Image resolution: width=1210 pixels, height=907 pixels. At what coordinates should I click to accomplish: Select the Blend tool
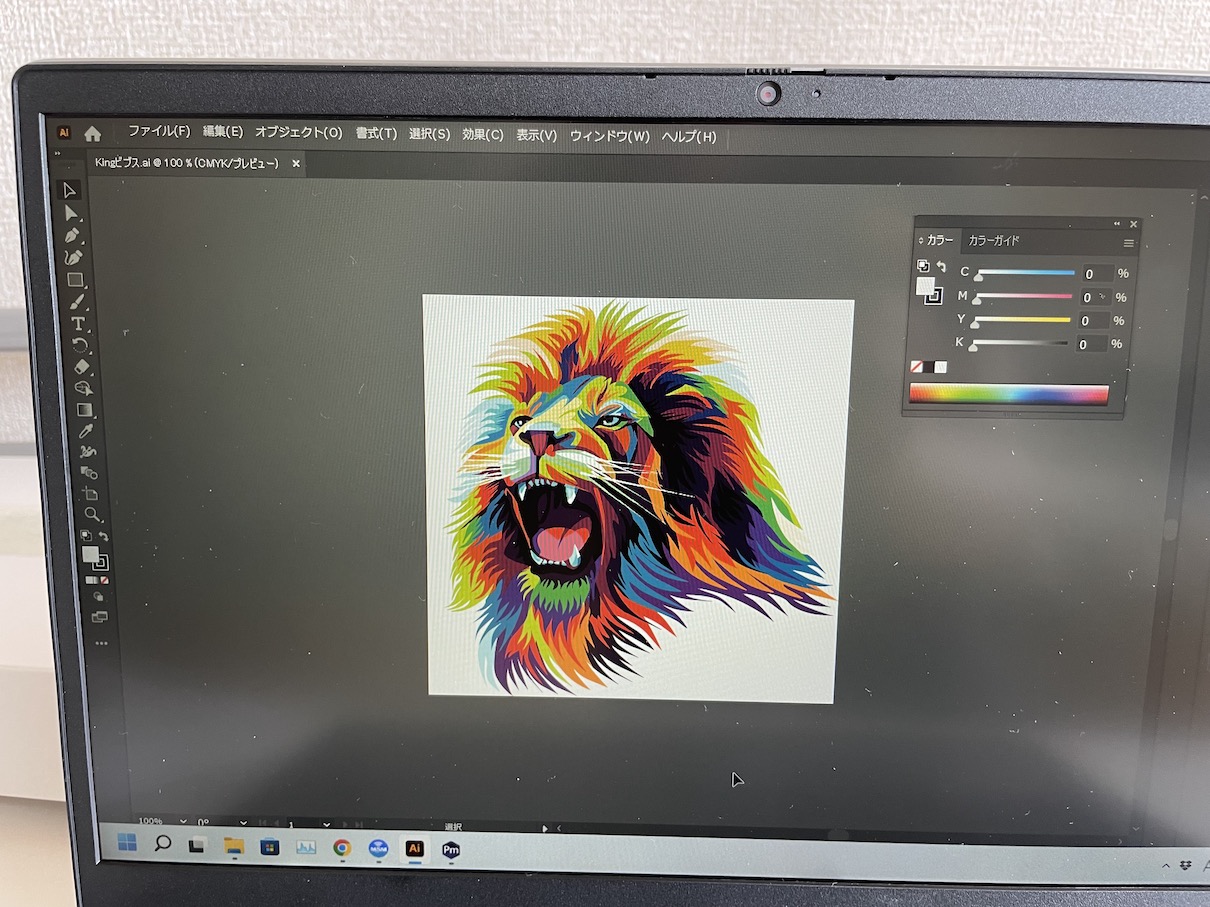[x=89, y=473]
